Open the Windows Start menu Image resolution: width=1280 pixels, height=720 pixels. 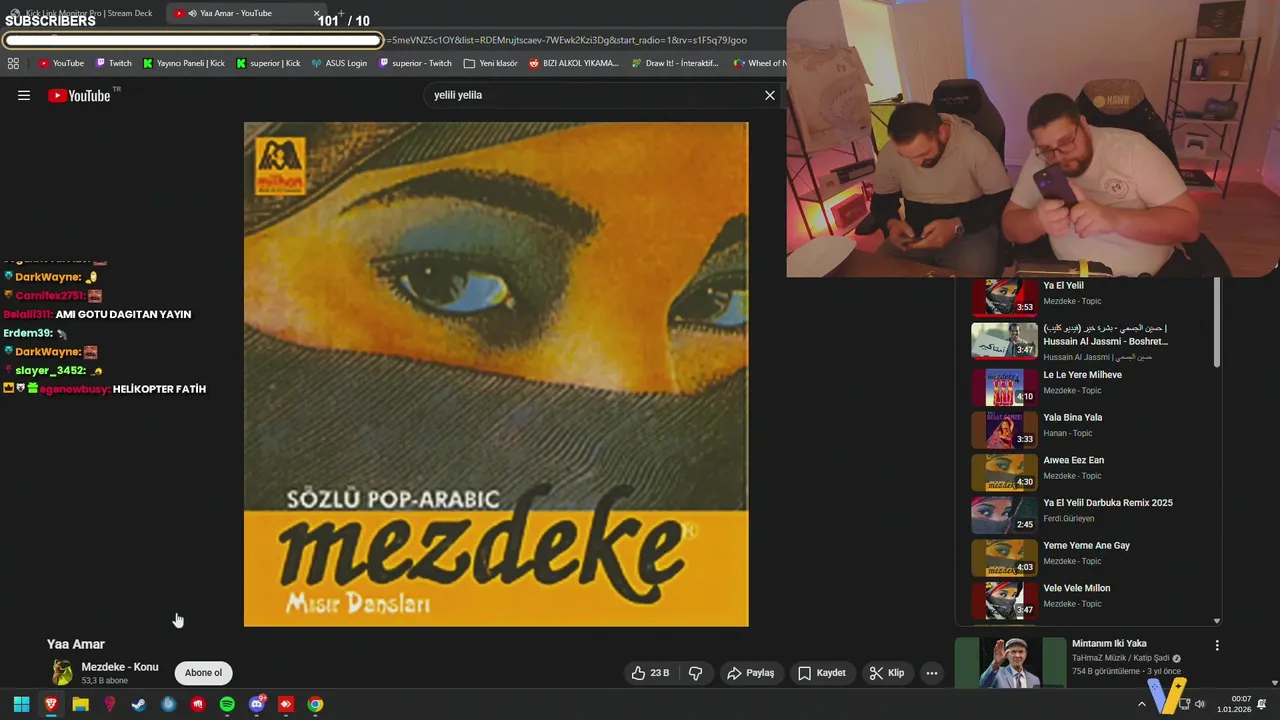pyautogui.click(x=21, y=704)
